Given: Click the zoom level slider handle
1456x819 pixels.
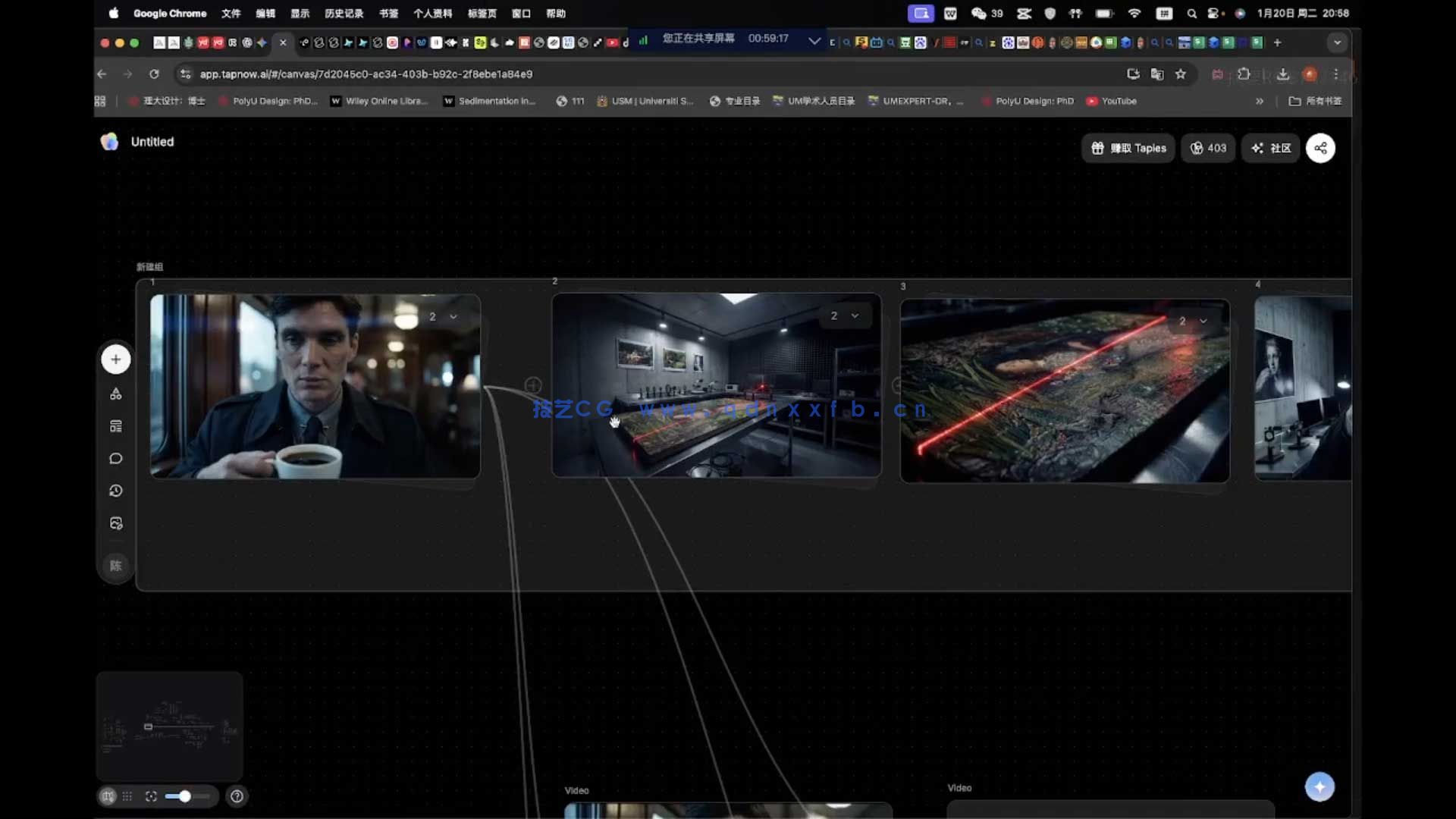Looking at the screenshot, I should point(185,796).
